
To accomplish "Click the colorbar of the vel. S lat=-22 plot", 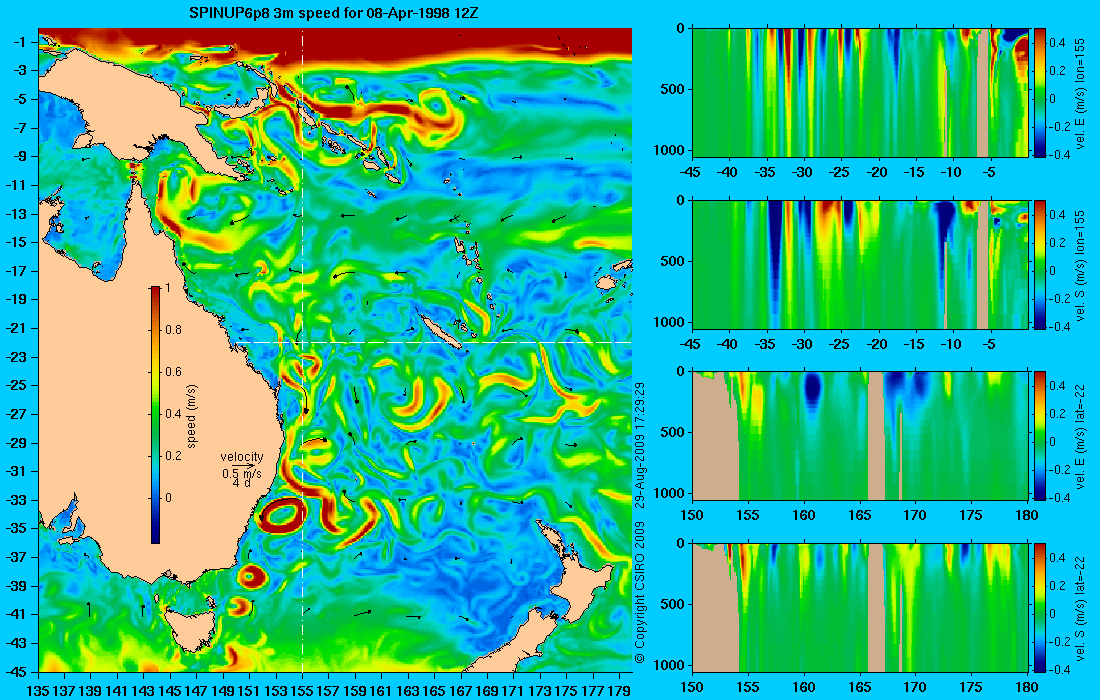I will click(x=1040, y=607).
